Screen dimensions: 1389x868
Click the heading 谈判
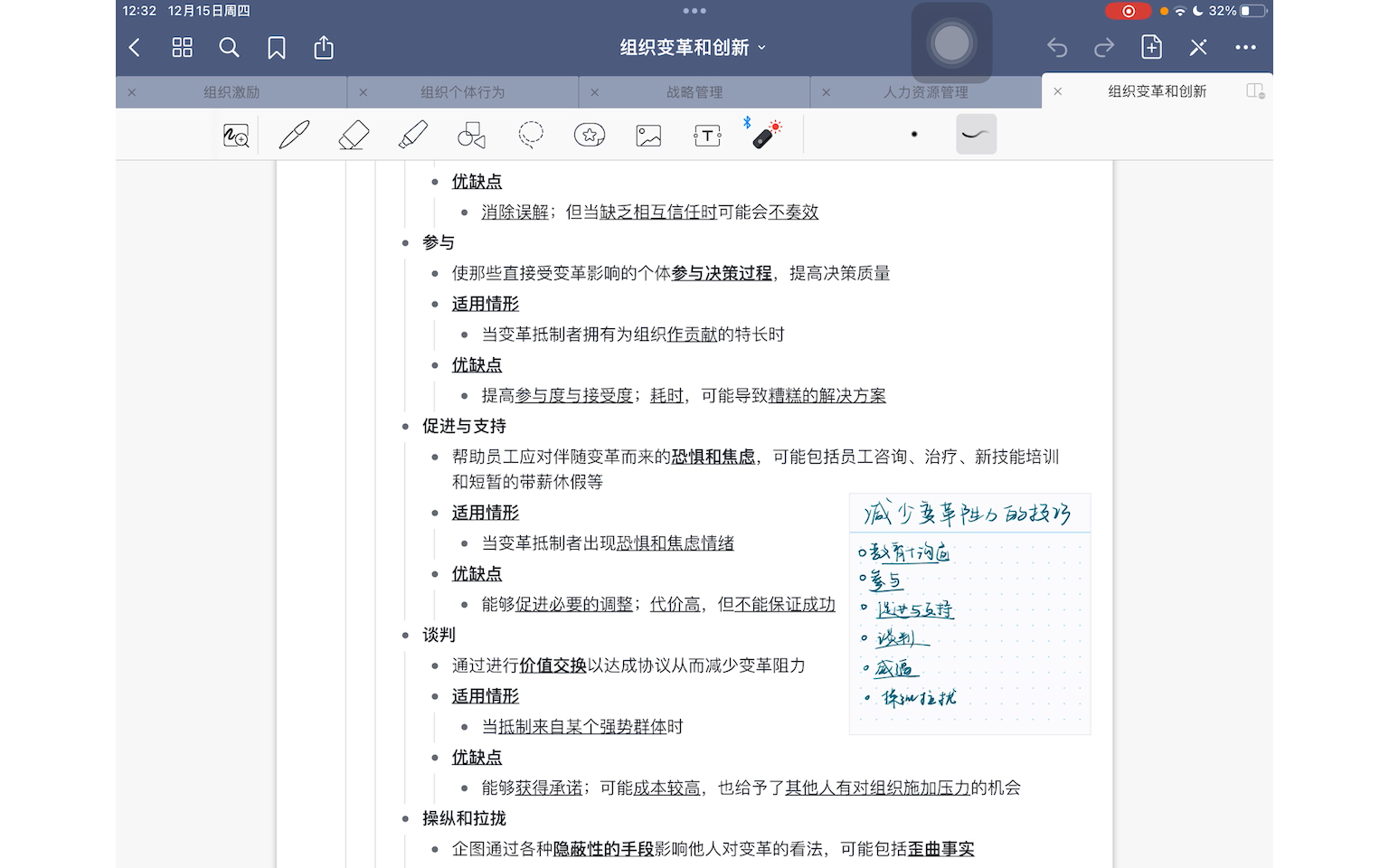(439, 635)
